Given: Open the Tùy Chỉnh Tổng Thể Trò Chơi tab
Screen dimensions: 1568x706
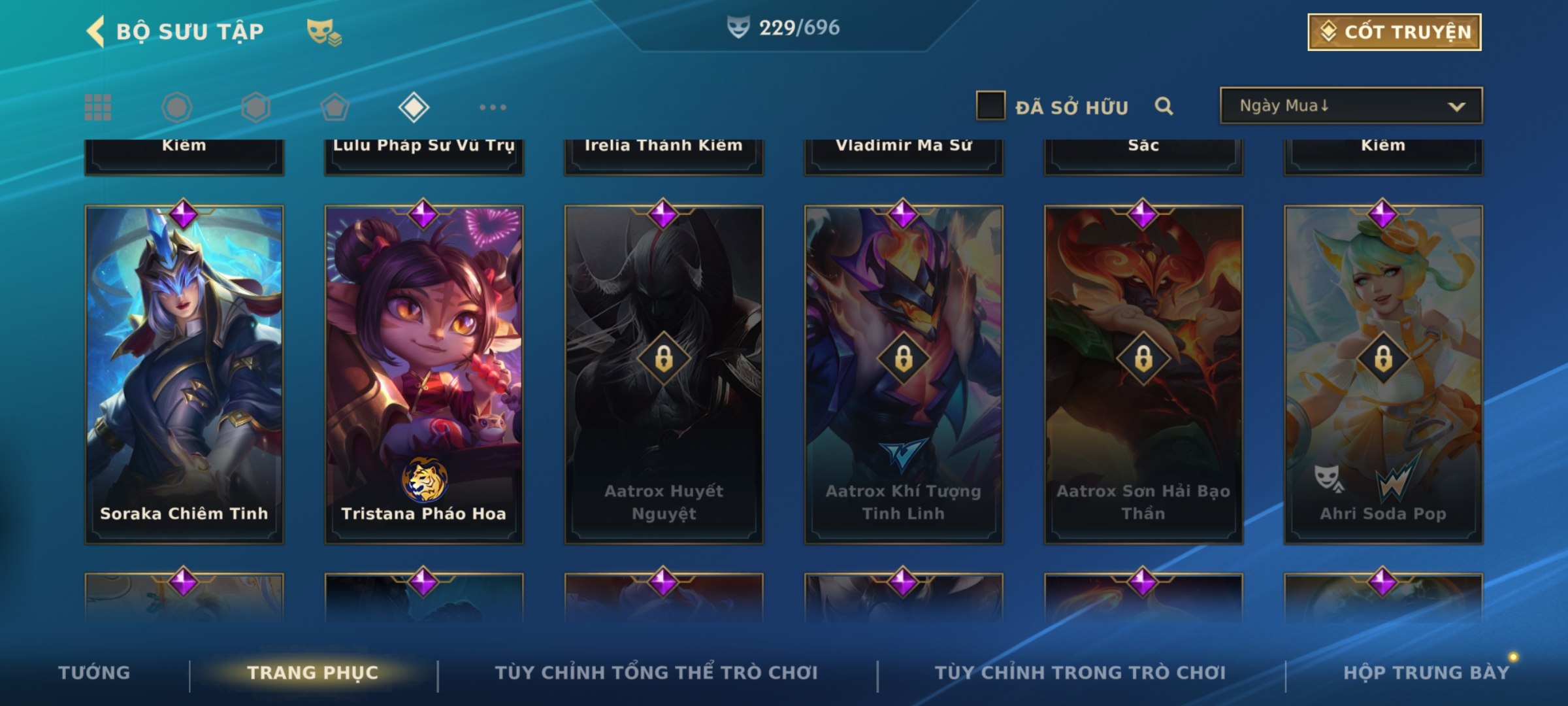Looking at the screenshot, I should [656, 673].
